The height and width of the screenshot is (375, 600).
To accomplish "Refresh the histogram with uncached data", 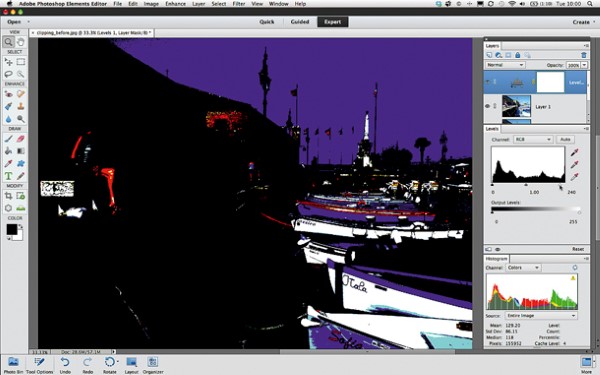I will click(x=574, y=267).
